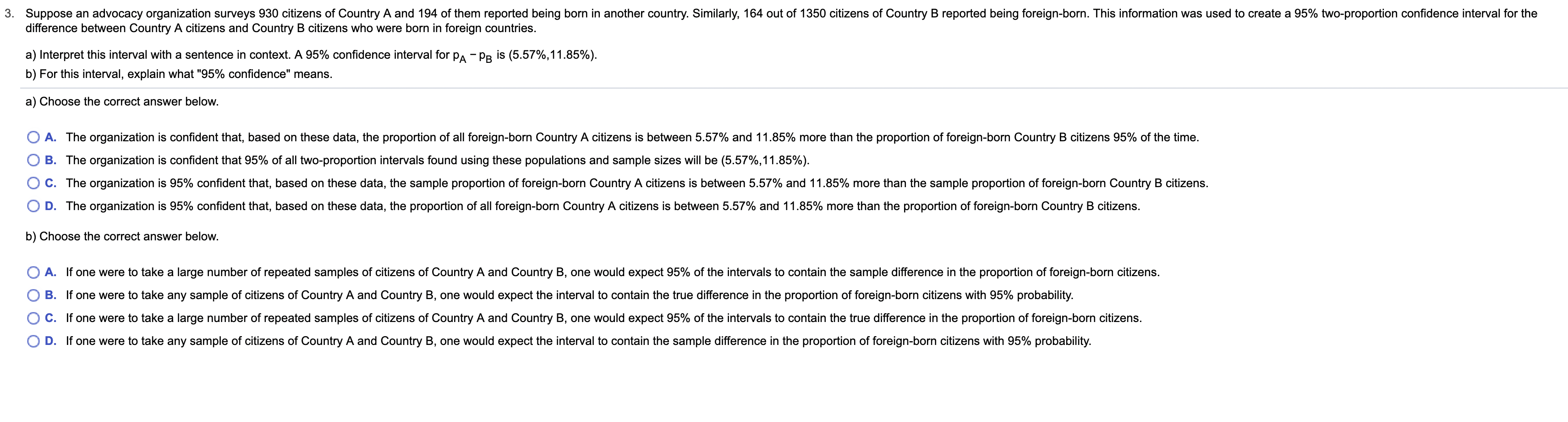This screenshot has height=422, width=1568.
Task: Click the 'a) Choose the correct answer below' heading
Action: pyautogui.click(x=122, y=101)
